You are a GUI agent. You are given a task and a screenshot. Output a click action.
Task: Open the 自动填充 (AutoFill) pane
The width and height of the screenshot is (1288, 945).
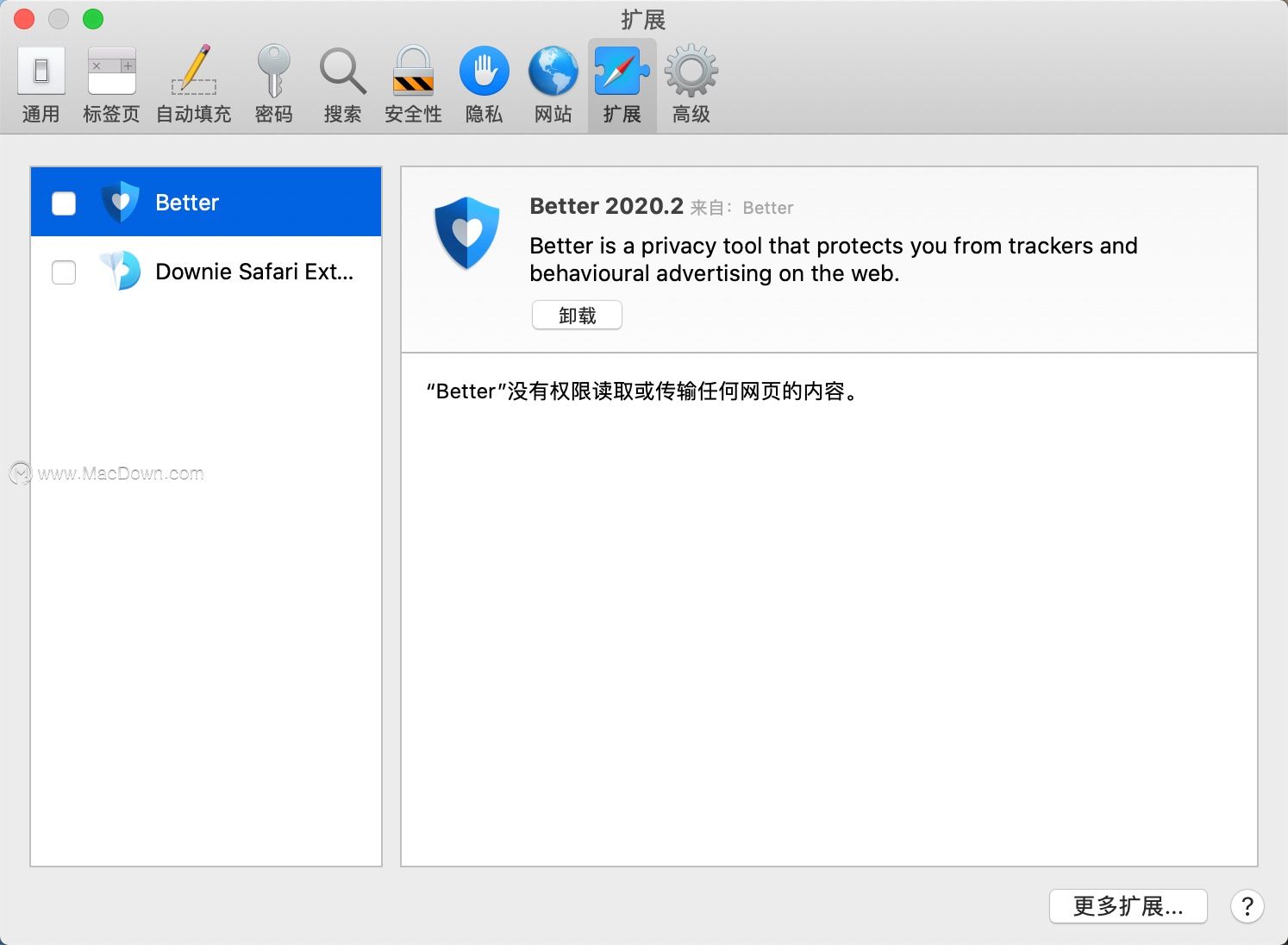[193, 85]
